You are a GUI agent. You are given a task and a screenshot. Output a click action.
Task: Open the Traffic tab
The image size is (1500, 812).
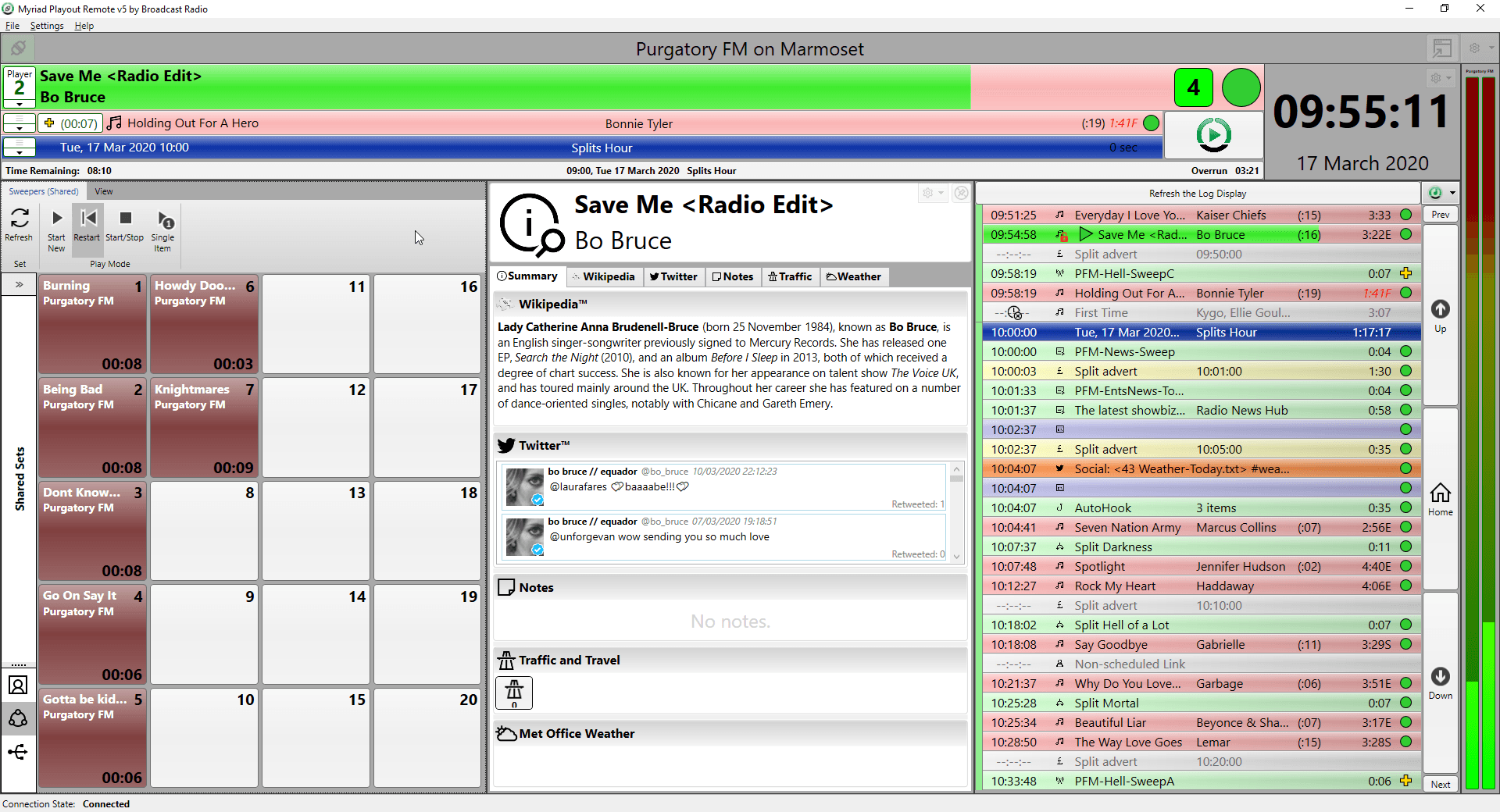[790, 276]
